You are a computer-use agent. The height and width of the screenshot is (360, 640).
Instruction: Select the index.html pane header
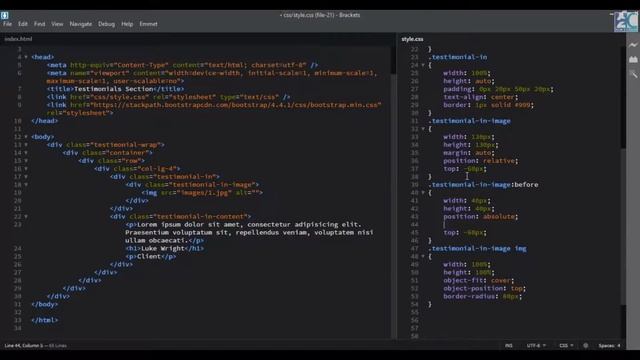coord(18,39)
